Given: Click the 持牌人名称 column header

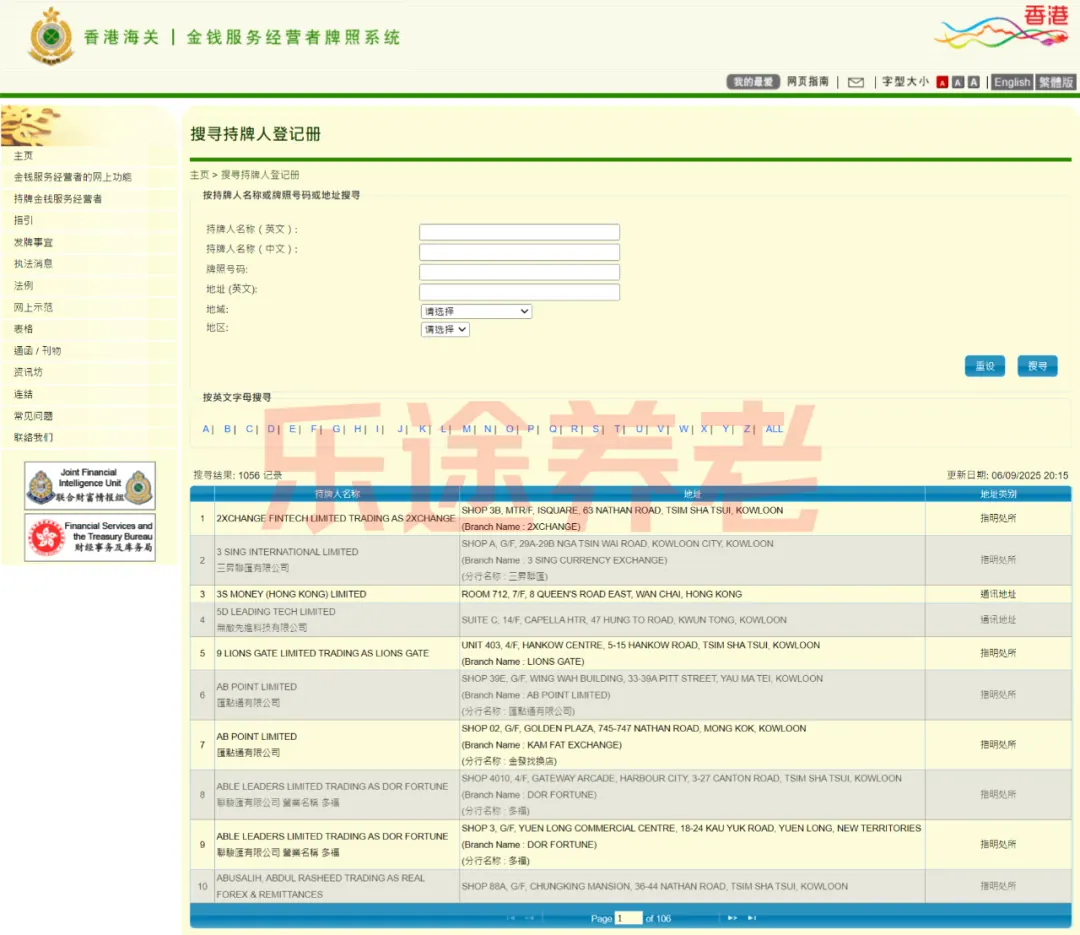Looking at the screenshot, I should [x=337, y=494].
